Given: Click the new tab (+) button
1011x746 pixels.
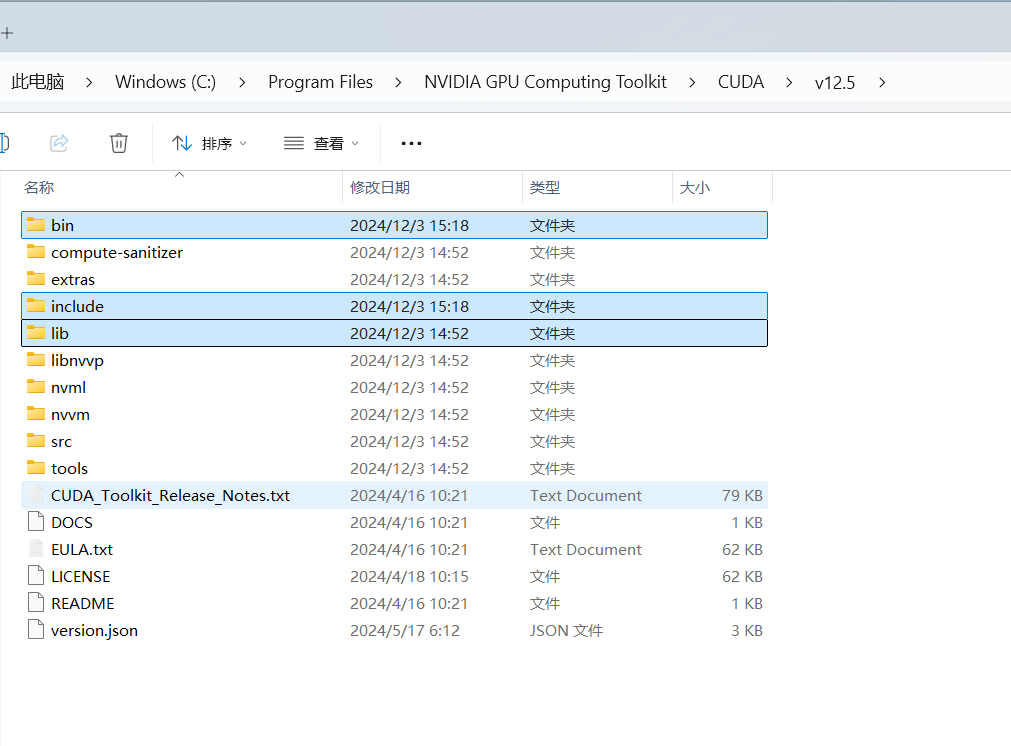Looking at the screenshot, I should 8,31.
